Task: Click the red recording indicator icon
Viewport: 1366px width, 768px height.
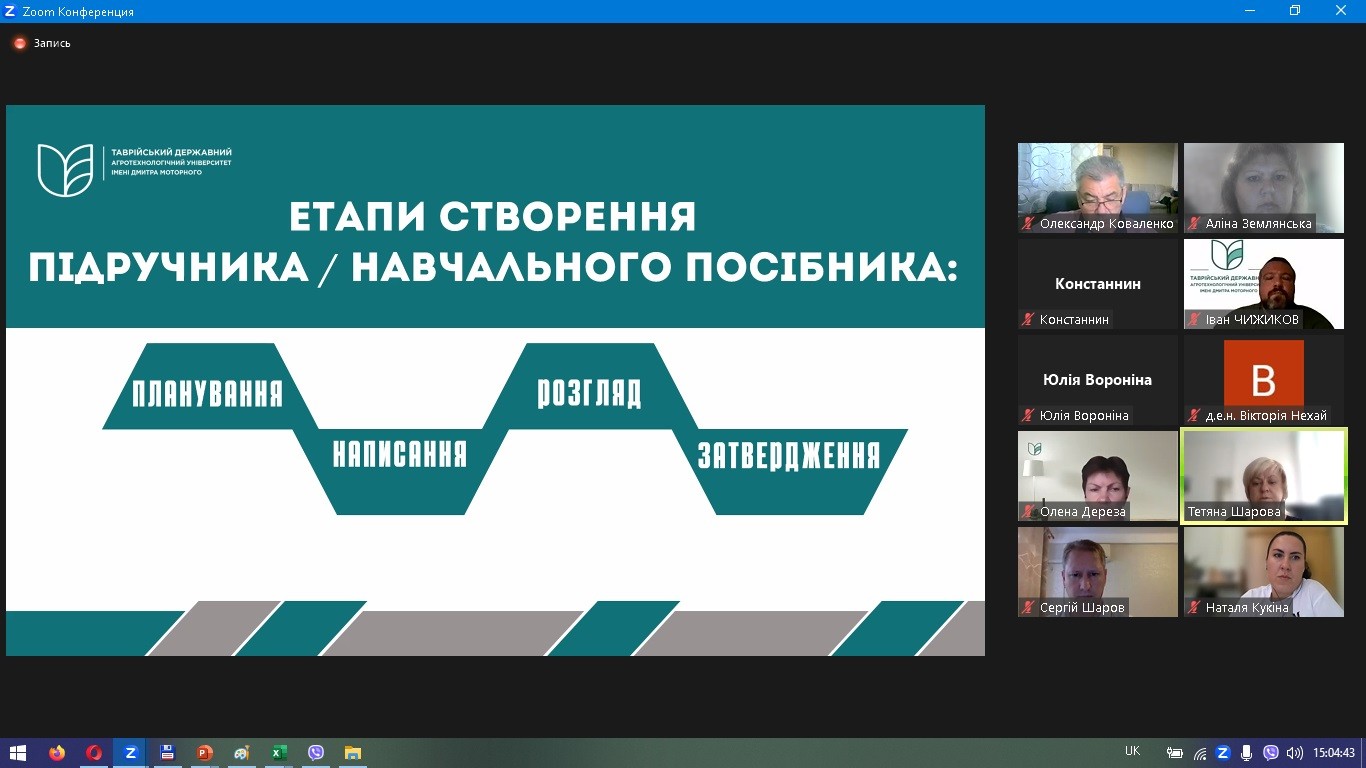Action: click(19, 43)
